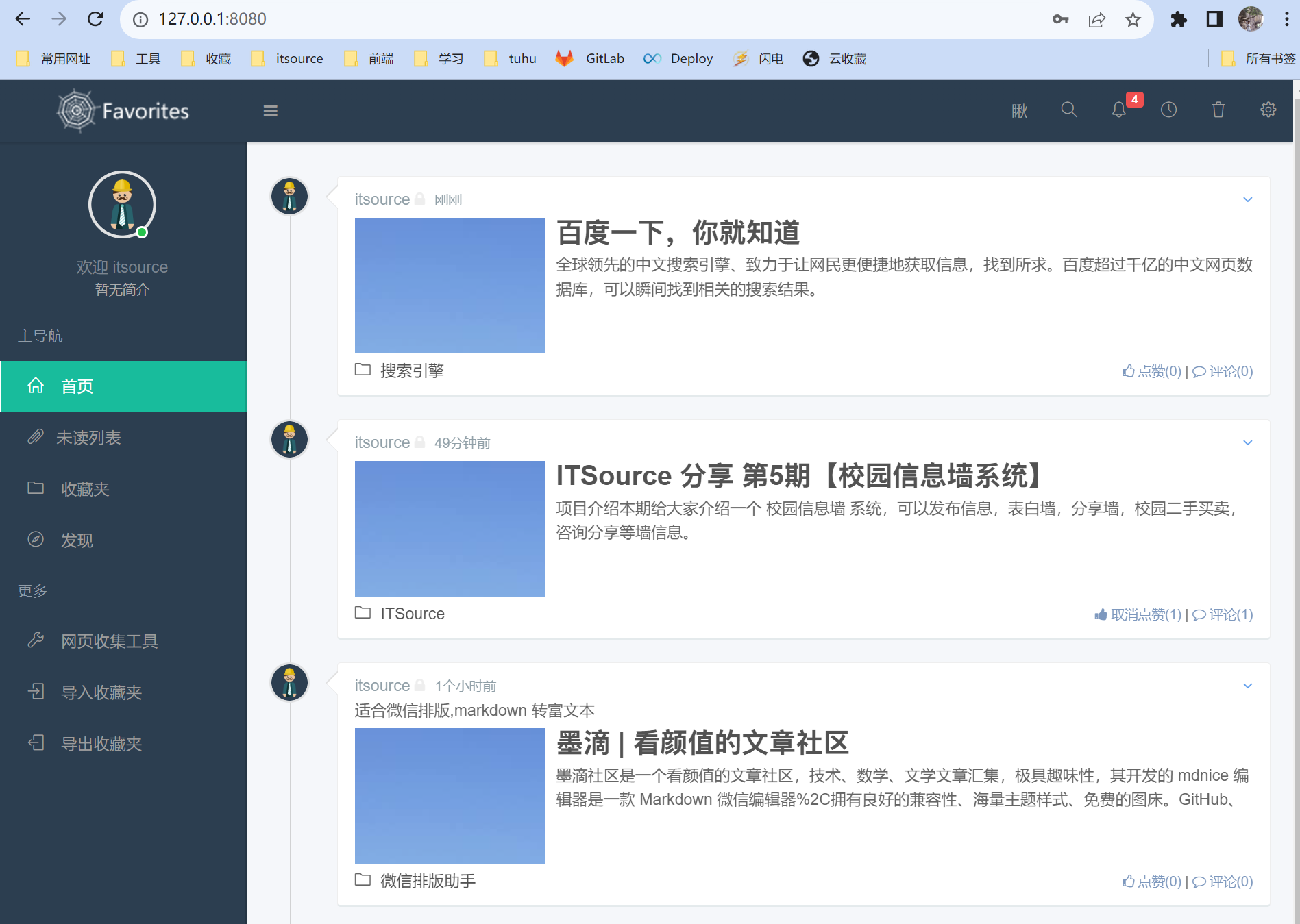Open GitLab bookmark
The height and width of the screenshot is (924, 1300).
(590, 59)
